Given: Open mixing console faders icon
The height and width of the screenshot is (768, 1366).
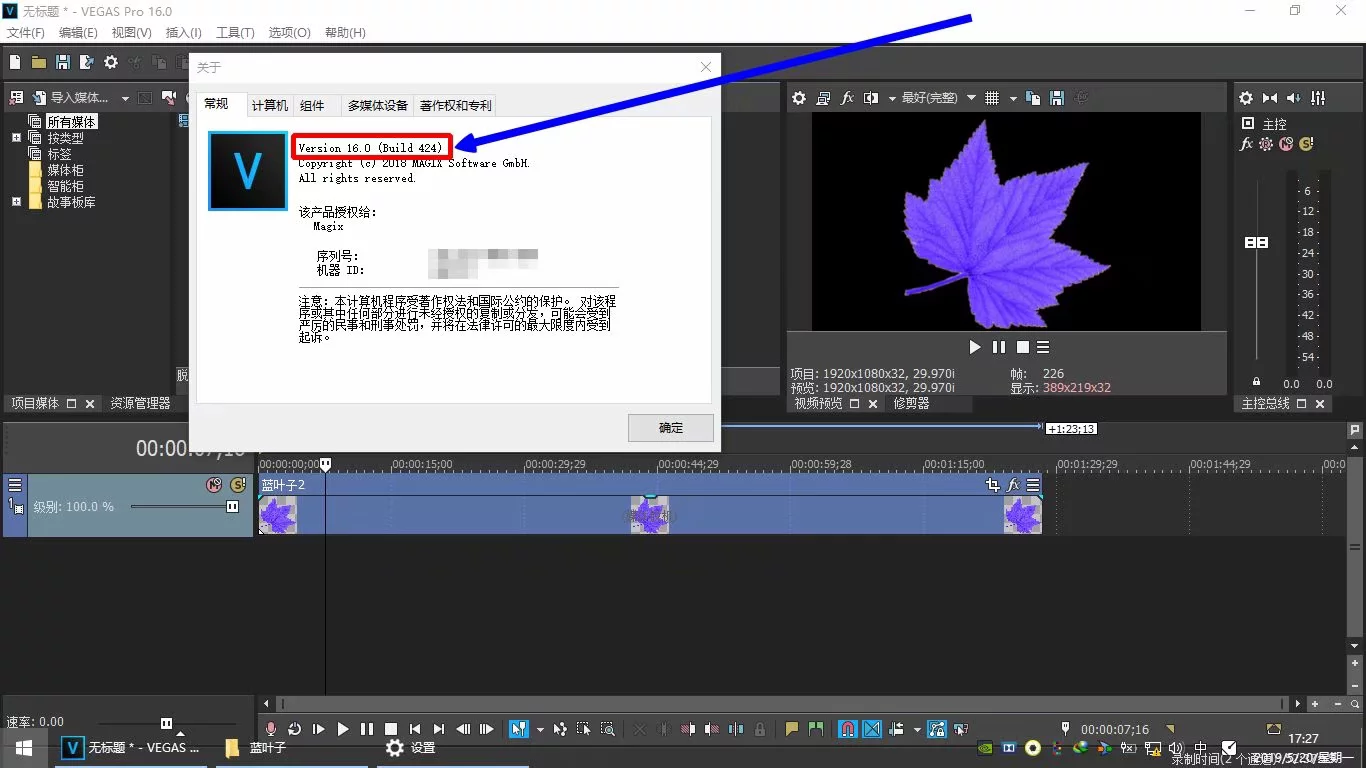Looking at the screenshot, I should pos(1318,98).
